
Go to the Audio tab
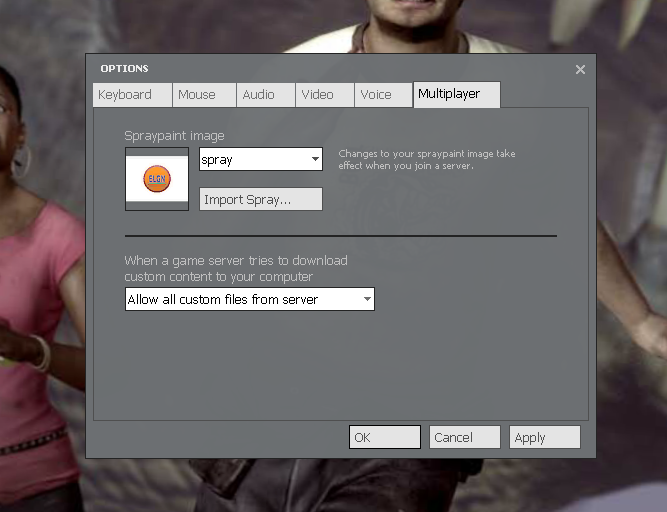click(x=266, y=95)
